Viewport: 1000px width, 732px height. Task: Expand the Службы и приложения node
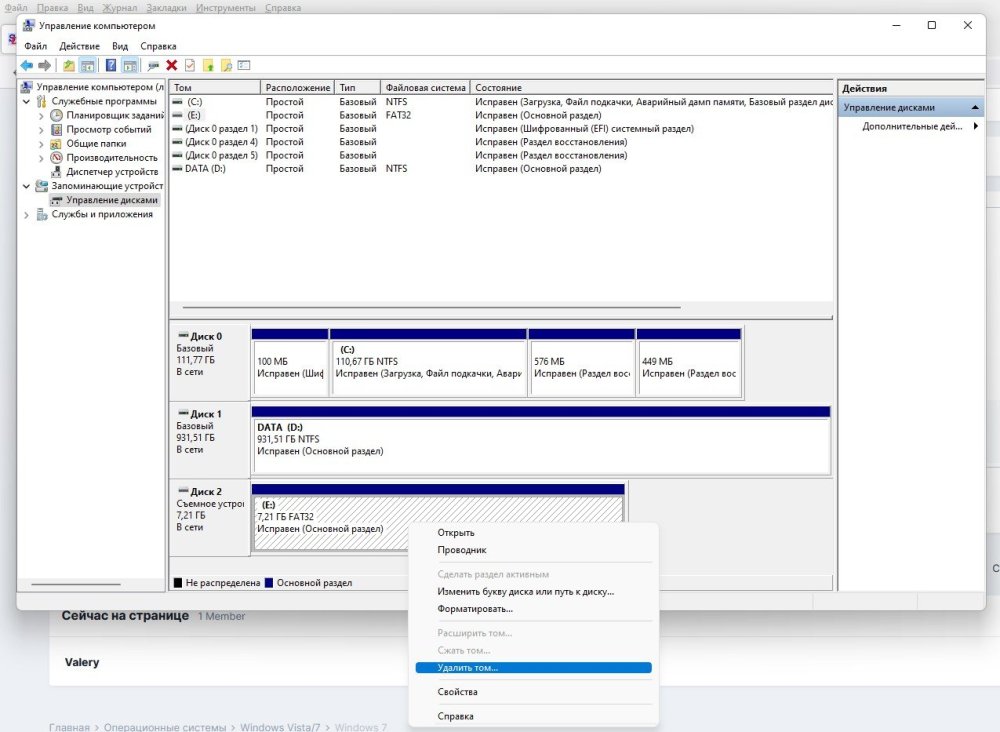coord(26,214)
